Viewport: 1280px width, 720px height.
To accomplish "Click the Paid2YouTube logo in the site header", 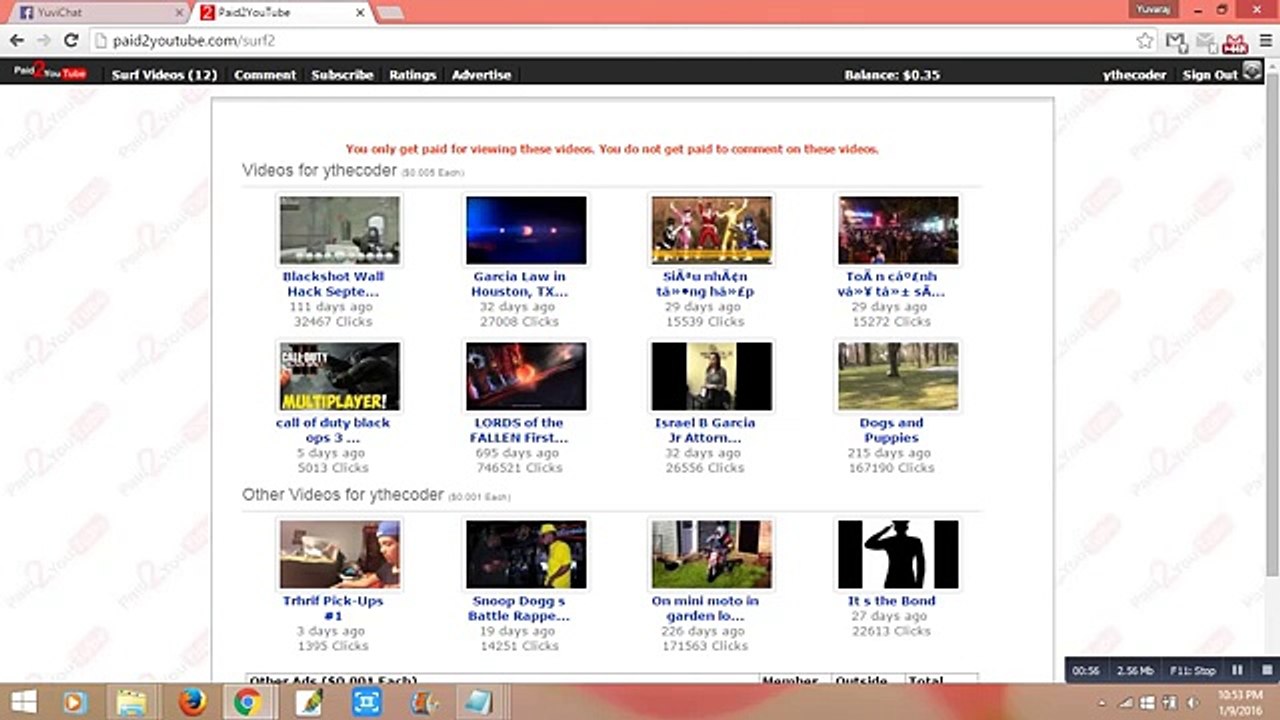I will (x=50, y=73).
